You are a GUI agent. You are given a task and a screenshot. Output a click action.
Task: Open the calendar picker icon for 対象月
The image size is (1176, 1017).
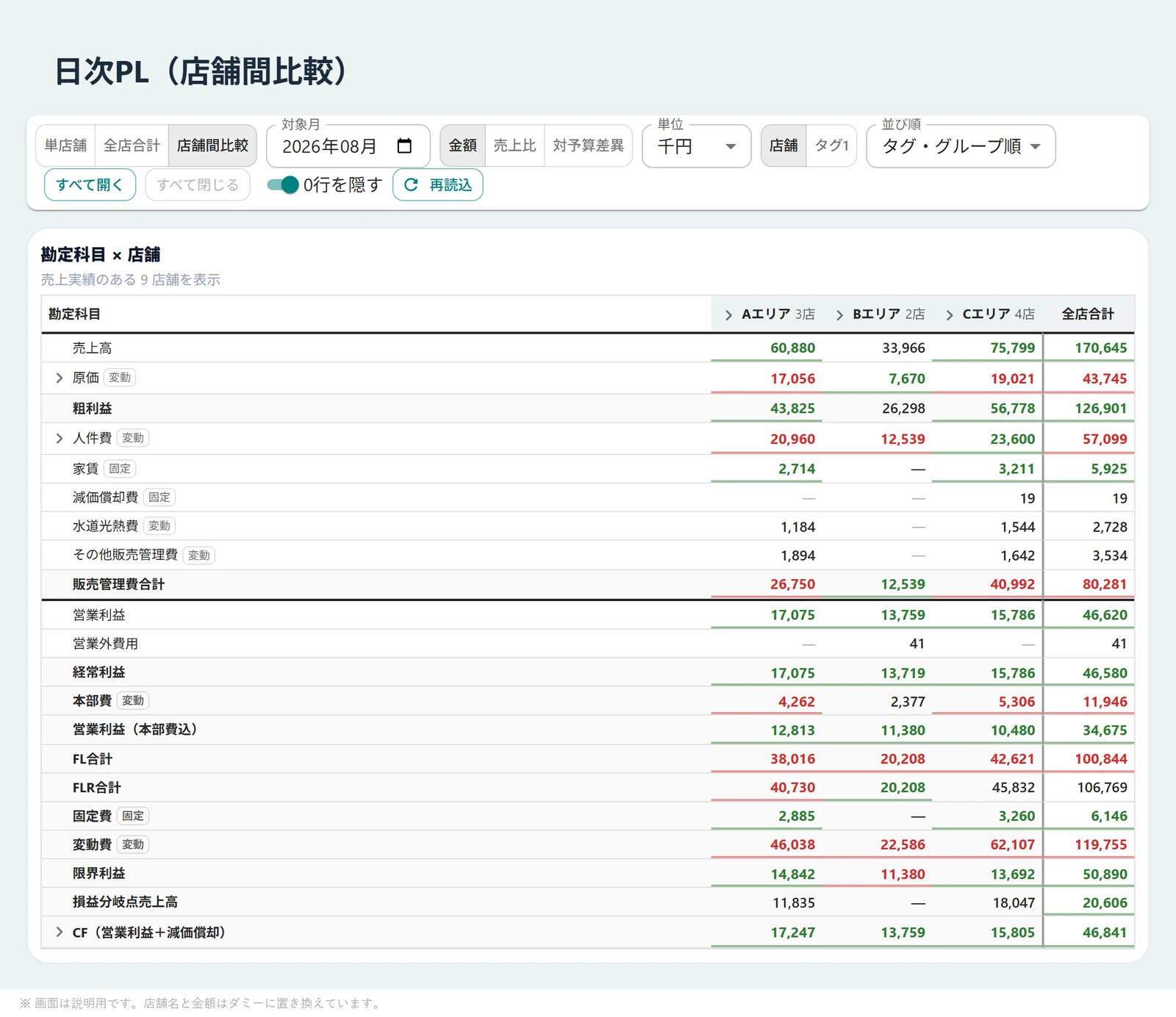tap(404, 145)
